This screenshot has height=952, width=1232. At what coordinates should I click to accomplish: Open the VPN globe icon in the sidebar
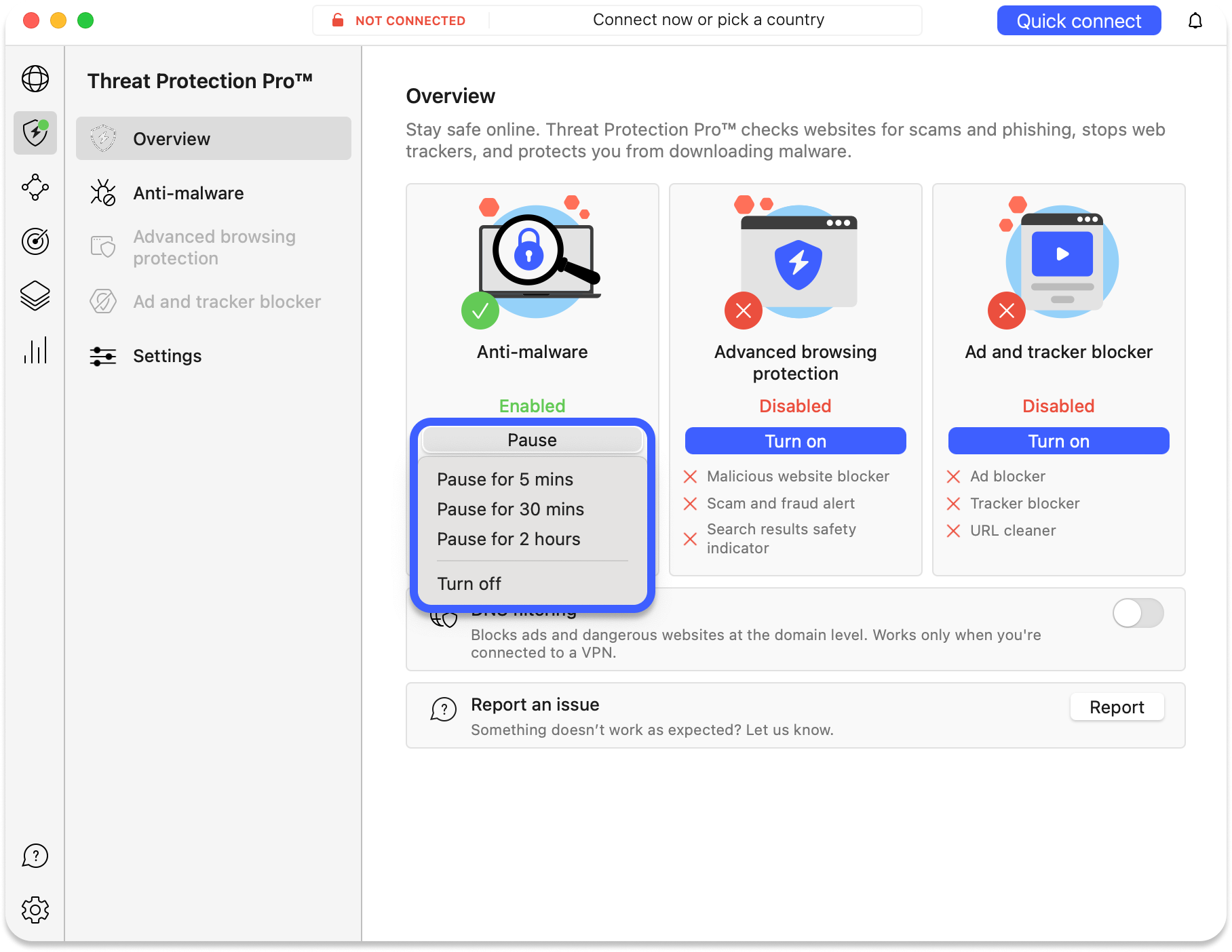[x=35, y=79]
